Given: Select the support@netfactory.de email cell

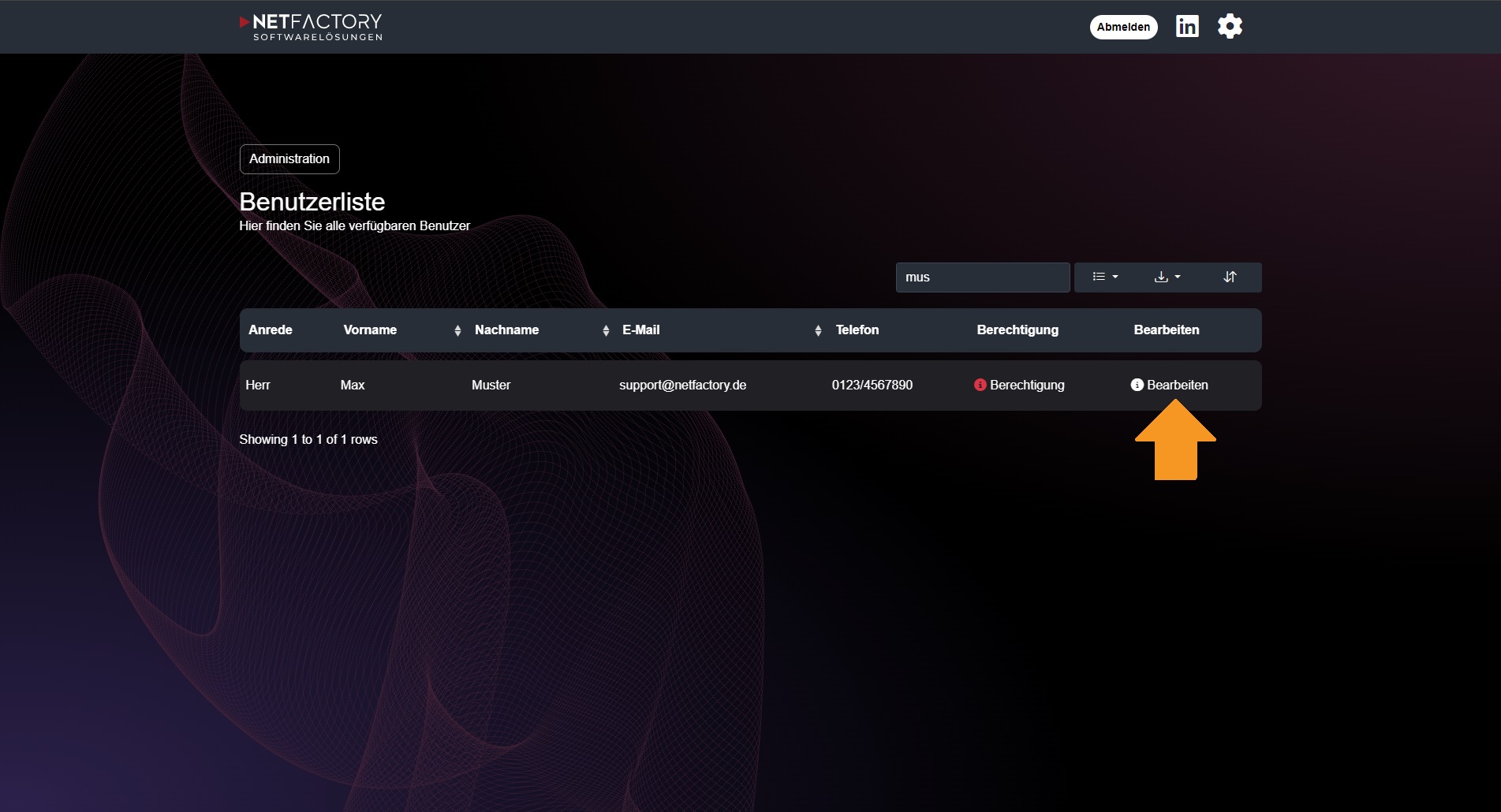Looking at the screenshot, I should click(x=682, y=385).
